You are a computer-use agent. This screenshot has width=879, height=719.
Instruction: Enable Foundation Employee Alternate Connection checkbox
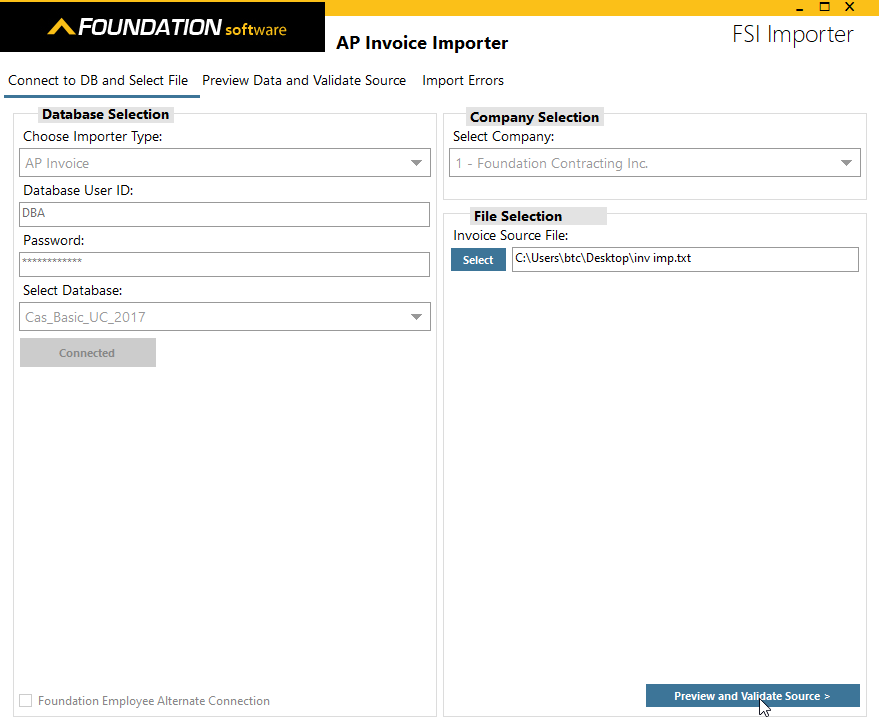pos(26,701)
